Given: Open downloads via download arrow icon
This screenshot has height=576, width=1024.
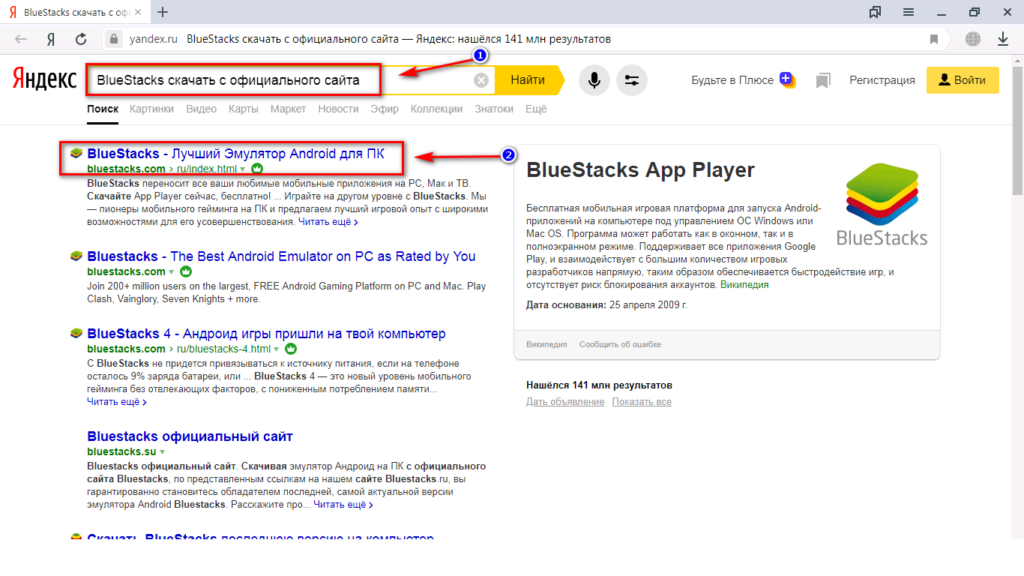Looking at the screenshot, I should point(1003,39).
